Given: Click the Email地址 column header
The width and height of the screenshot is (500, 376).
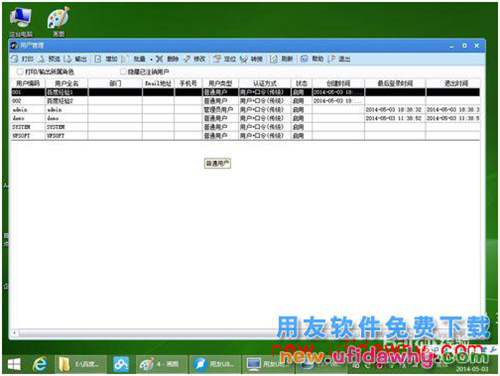Looking at the screenshot, I should coord(158,83).
